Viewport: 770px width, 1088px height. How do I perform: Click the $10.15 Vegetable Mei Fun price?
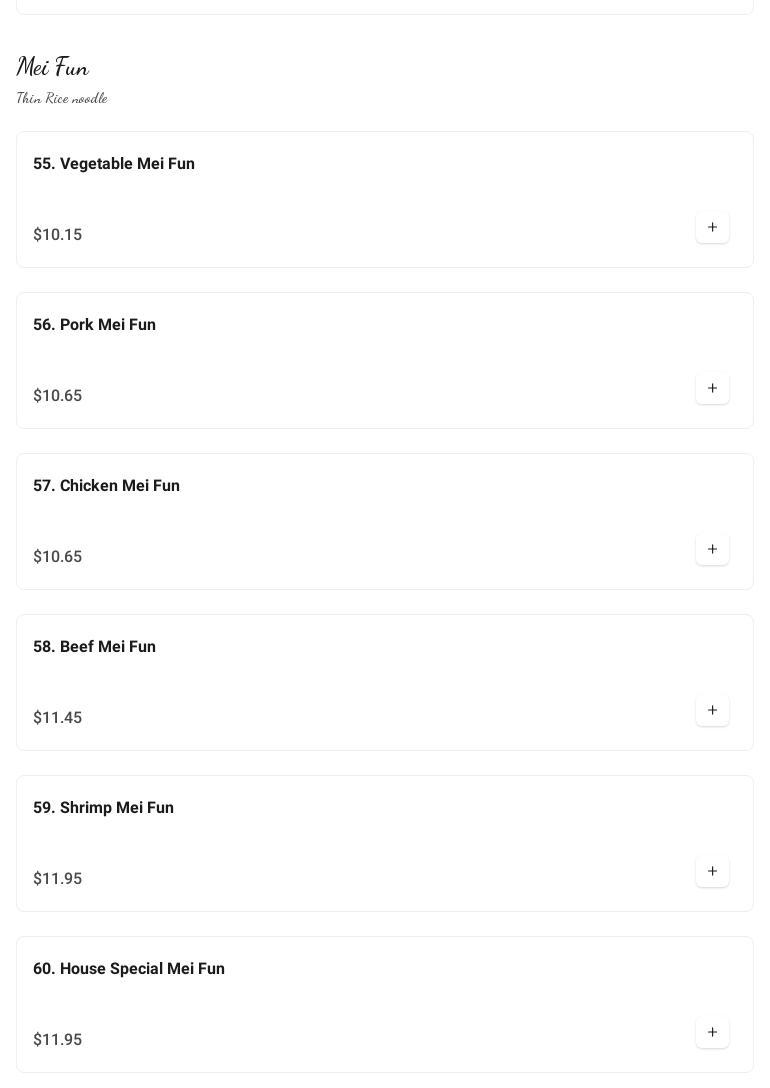tap(58, 235)
